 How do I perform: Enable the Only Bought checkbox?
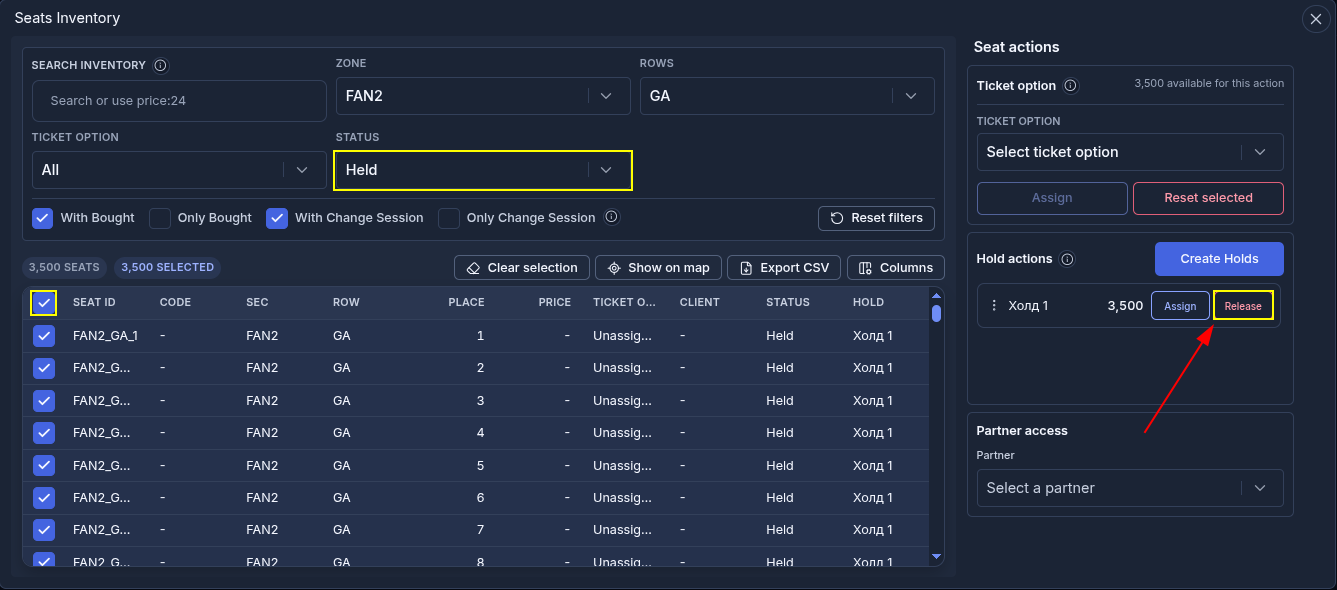click(x=160, y=218)
